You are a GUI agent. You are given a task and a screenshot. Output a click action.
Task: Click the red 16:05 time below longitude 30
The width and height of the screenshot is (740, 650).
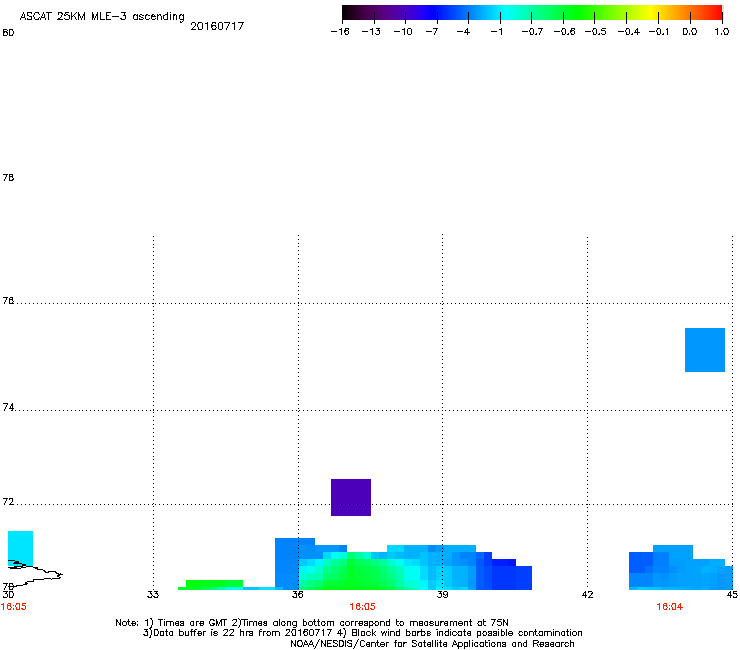click(13, 607)
